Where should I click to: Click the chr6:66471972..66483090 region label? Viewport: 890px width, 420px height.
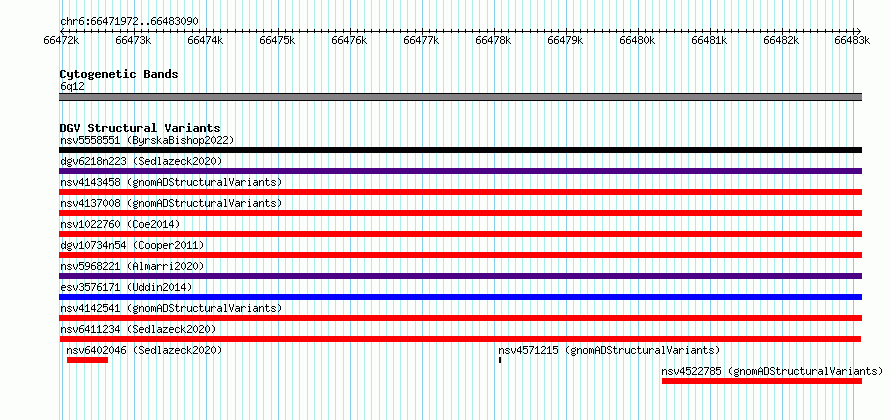(129, 22)
